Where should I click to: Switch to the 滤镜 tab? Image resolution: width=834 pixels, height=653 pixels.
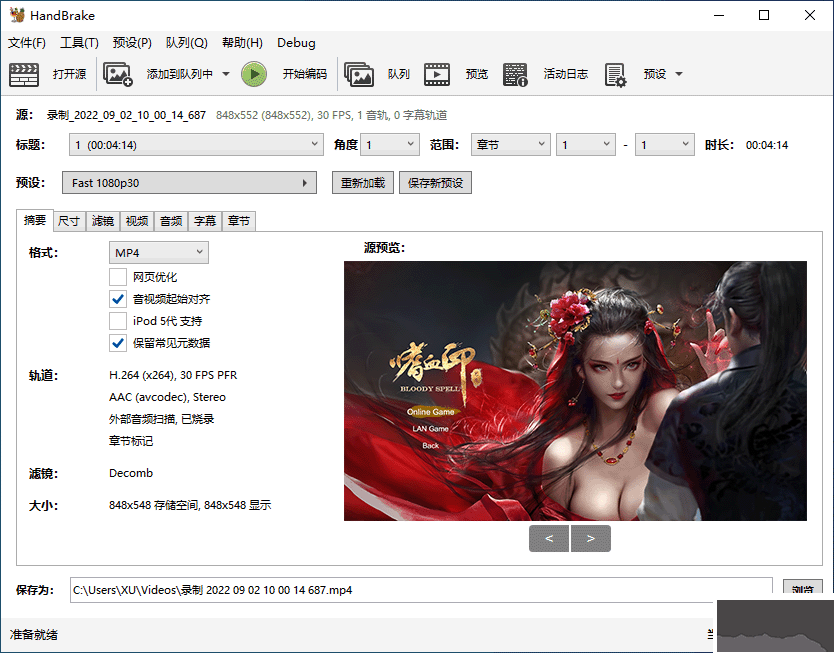[x=103, y=221]
